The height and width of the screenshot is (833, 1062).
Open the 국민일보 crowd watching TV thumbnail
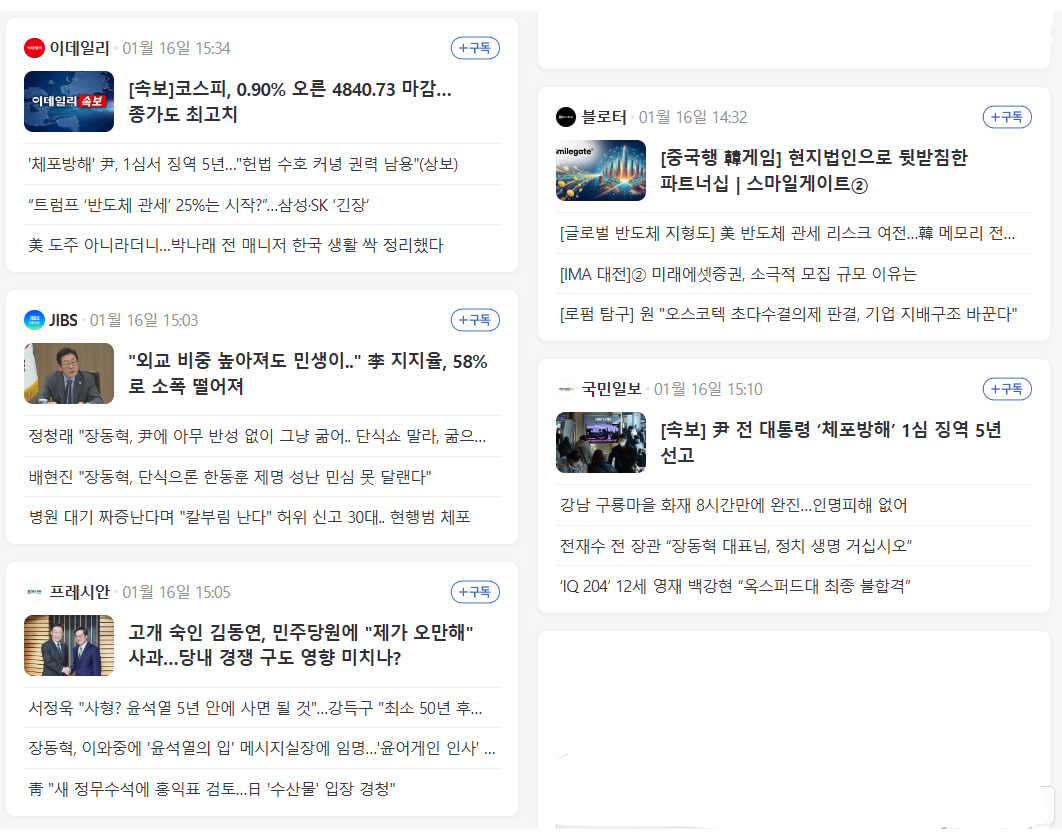click(601, 443)
